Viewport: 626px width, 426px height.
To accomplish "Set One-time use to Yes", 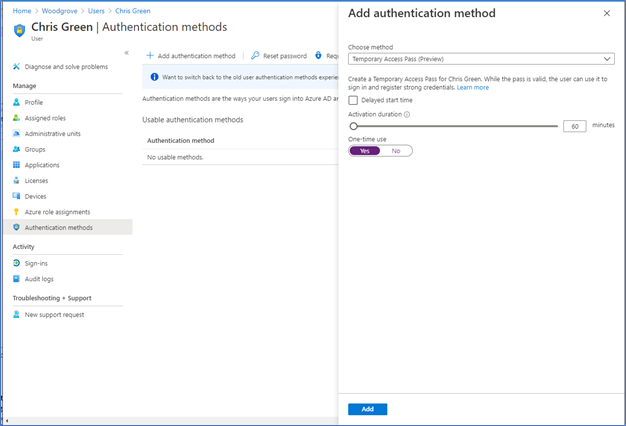I will [x=365, y=151].
